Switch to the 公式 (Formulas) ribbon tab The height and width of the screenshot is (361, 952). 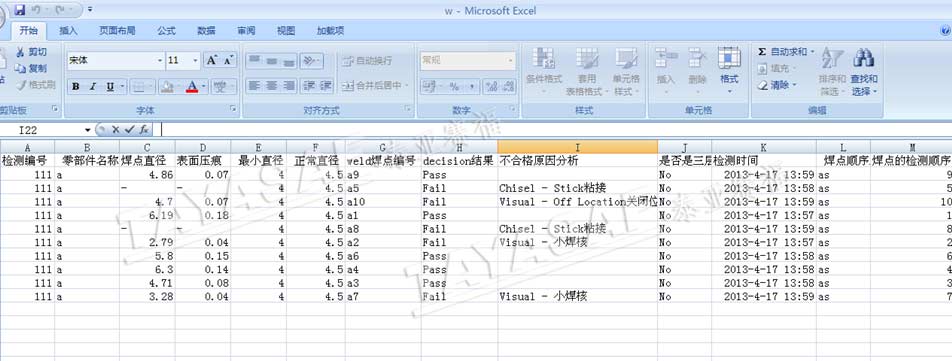tap(166, 30)
